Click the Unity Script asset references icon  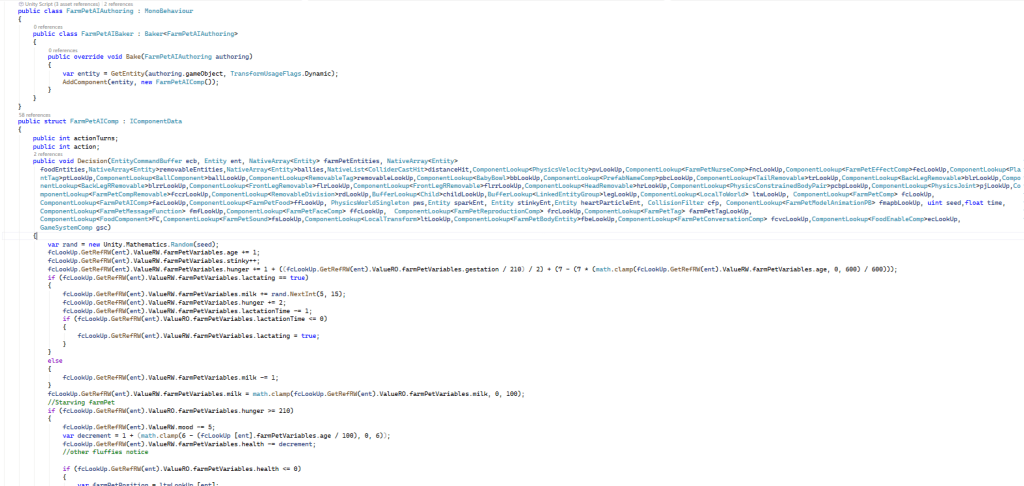[22, 4]
